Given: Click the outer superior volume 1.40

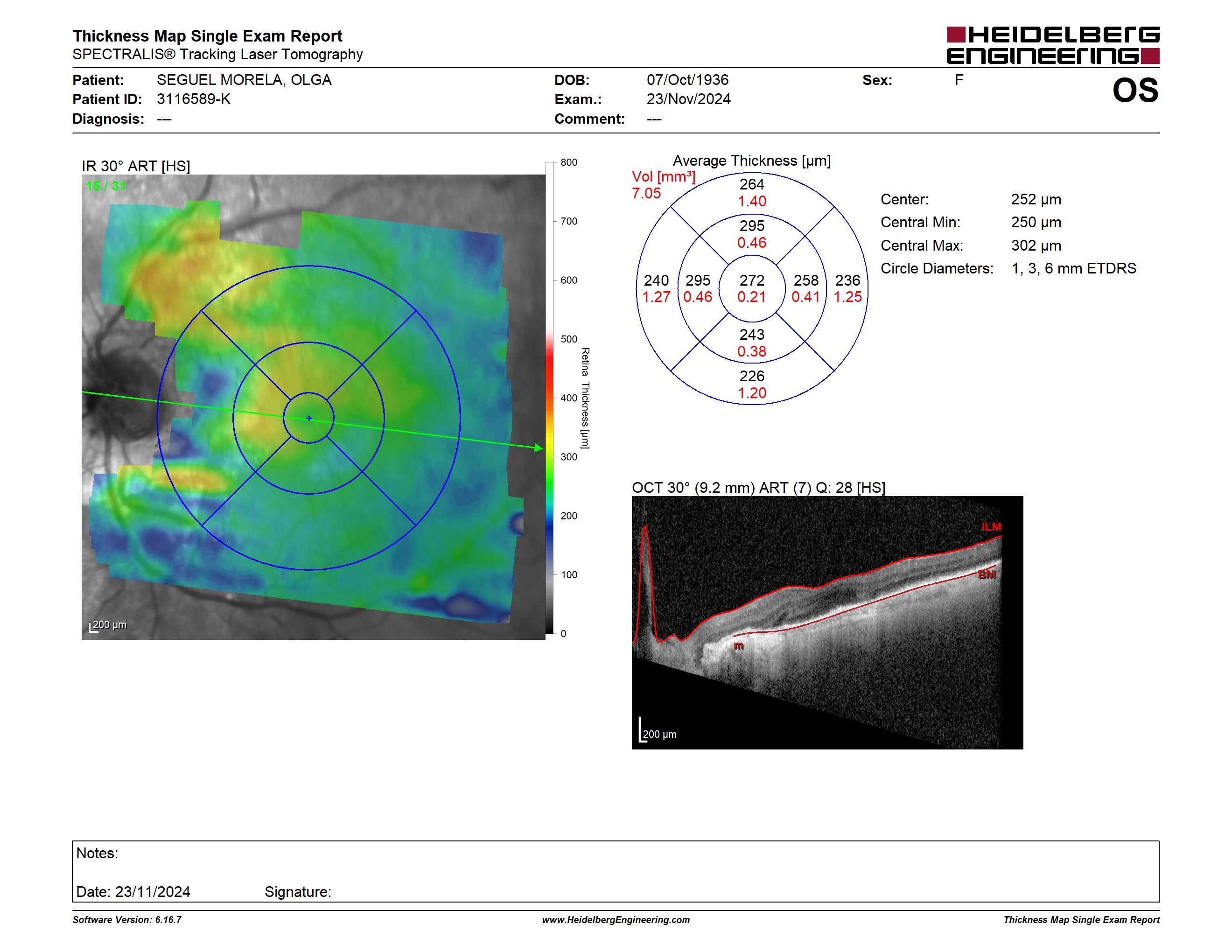Looking at the screenshot, I should (752, 201).
